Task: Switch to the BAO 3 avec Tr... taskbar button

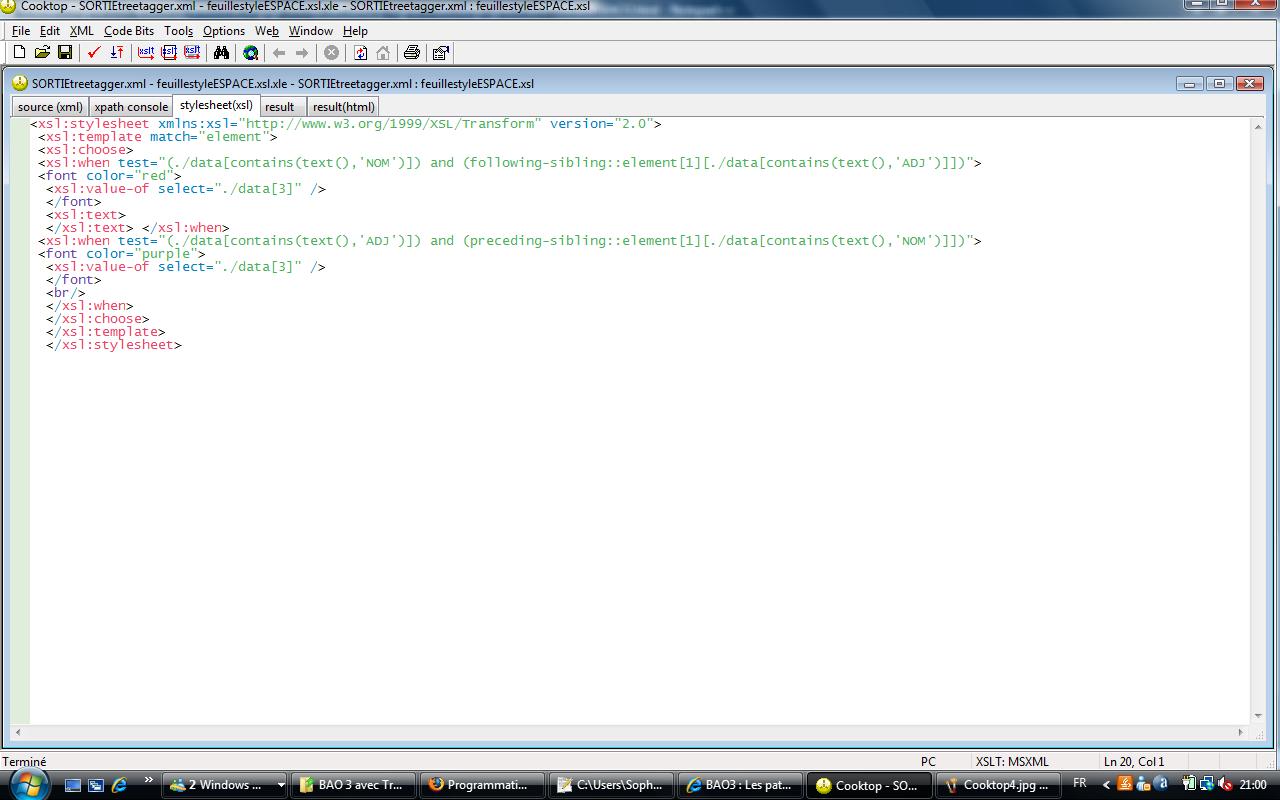Action: point(353,785)
